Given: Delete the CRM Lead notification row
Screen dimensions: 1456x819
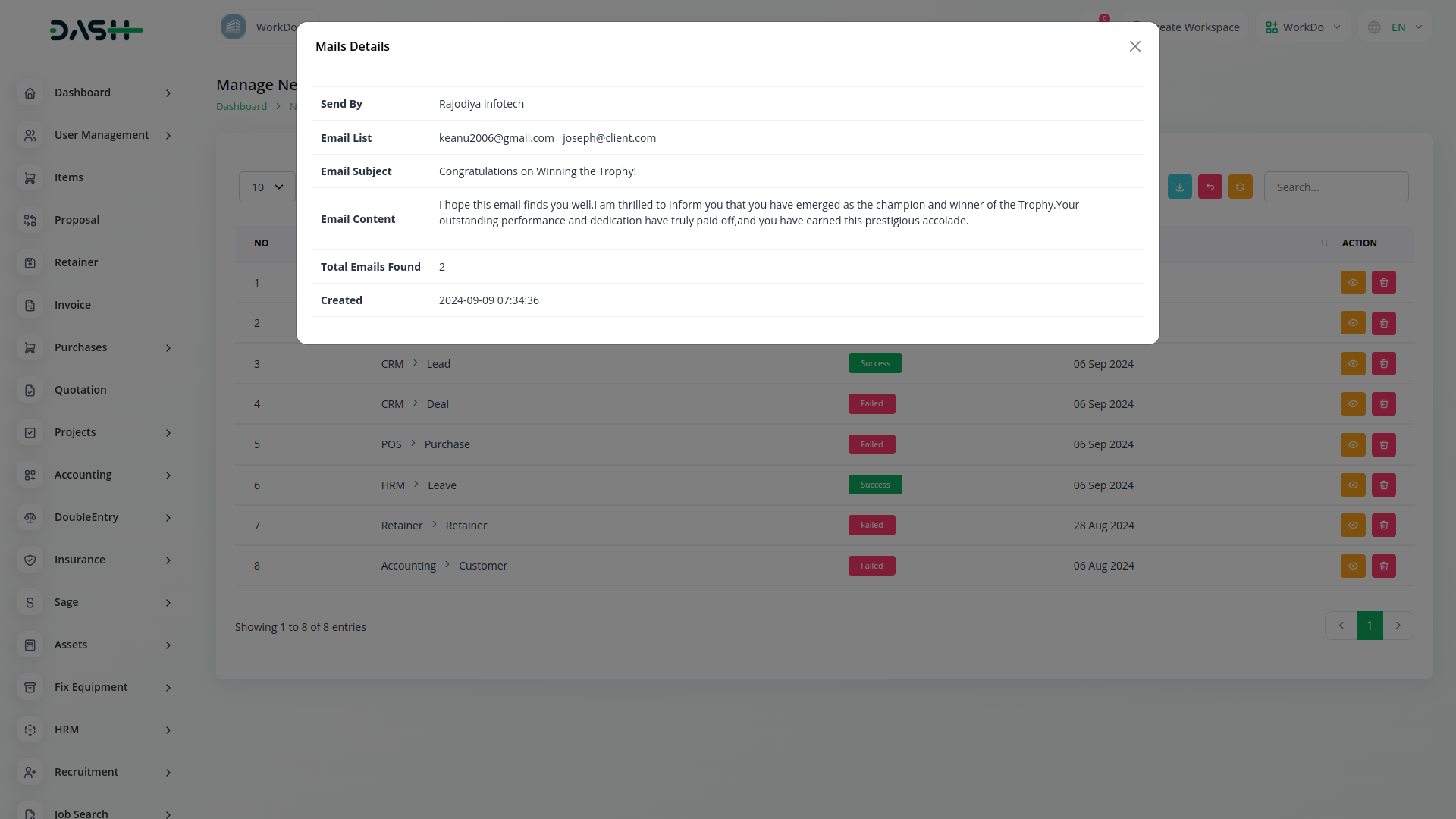Looking at the screenshot, I should [x=1383, y=364].
